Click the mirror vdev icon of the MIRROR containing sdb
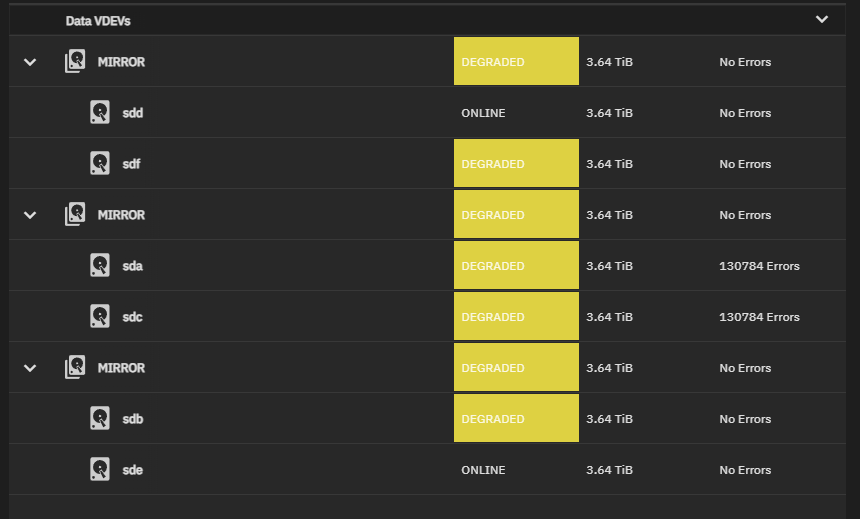The image size is (860, 519). (x=75, y=367)
